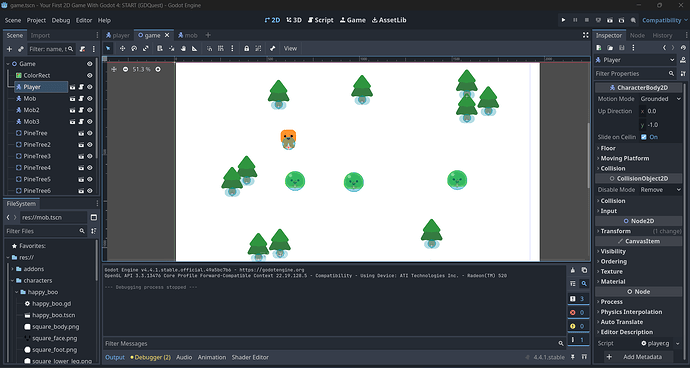Image resolution: width=690 pixels, height=368 pixels.
Task: Toggle visibility of Mob2 node
Action: [x=90, y=110]
